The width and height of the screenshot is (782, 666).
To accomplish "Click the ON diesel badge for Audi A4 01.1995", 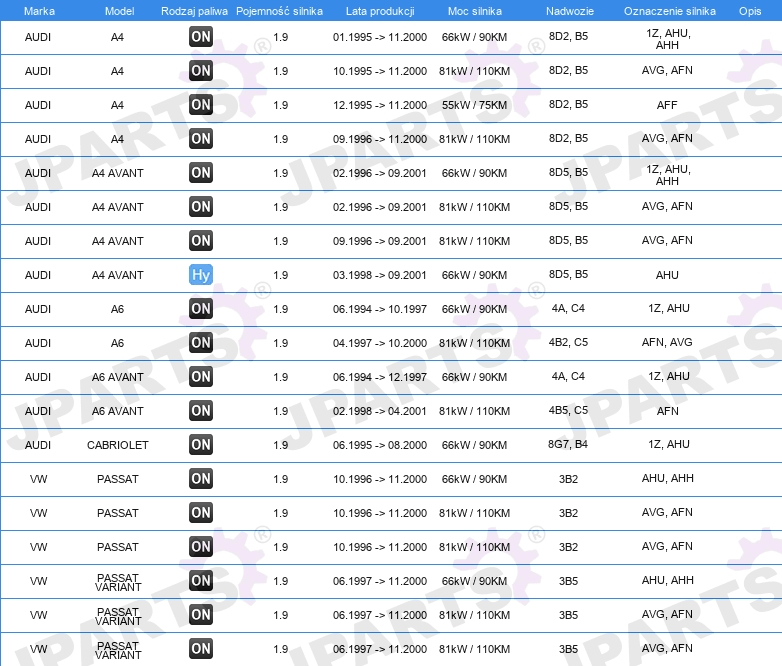I will pyautogui.click(x=200, y=36).
